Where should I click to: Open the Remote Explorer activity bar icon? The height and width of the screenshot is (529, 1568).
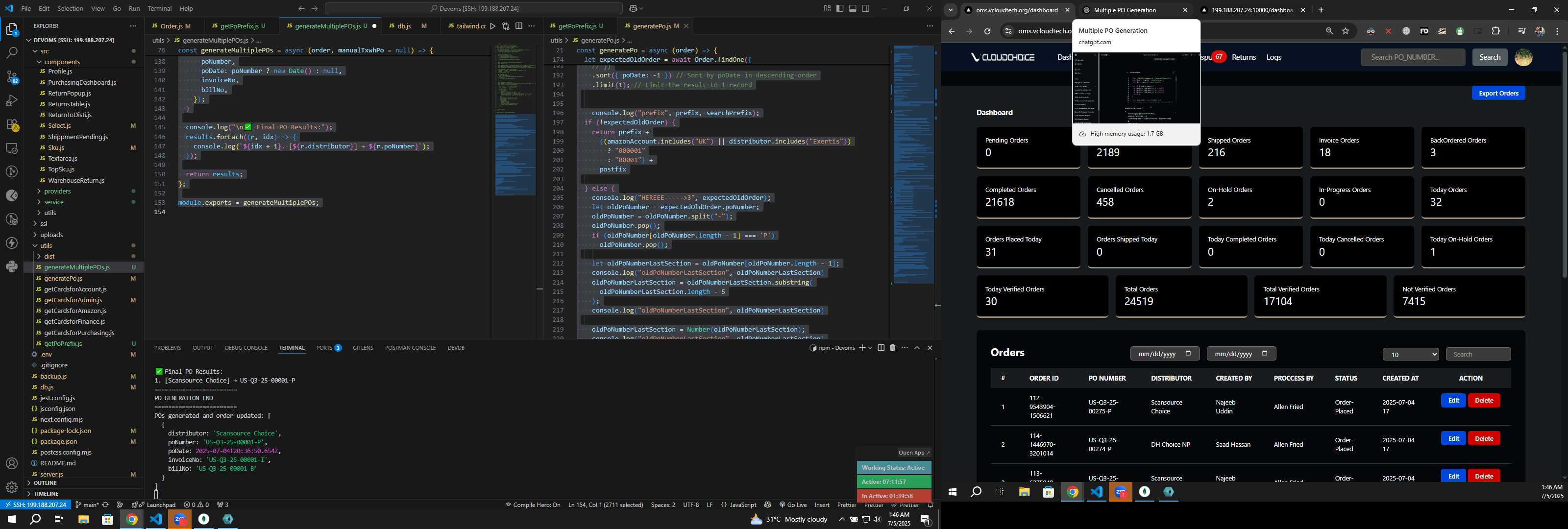click(x=12, y=148)
